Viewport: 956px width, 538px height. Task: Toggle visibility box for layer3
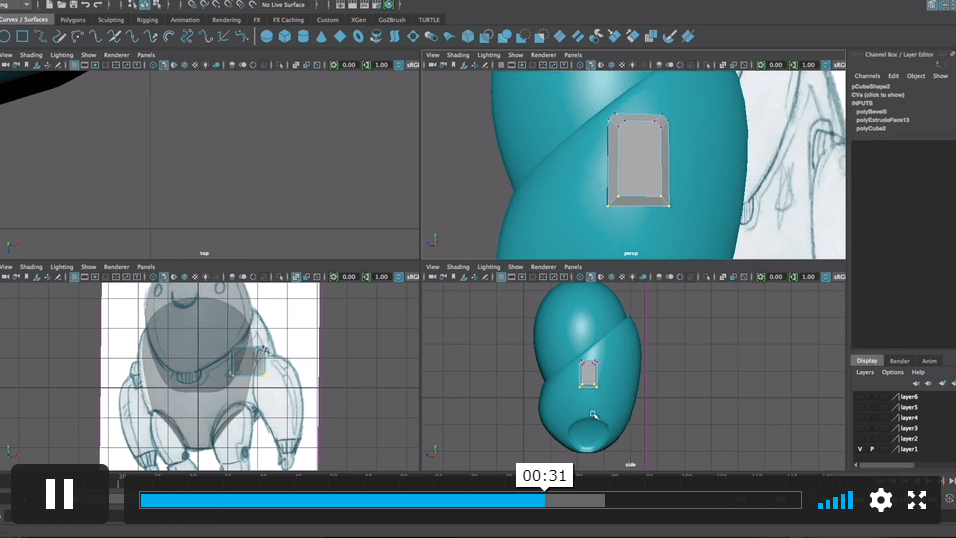859,428
